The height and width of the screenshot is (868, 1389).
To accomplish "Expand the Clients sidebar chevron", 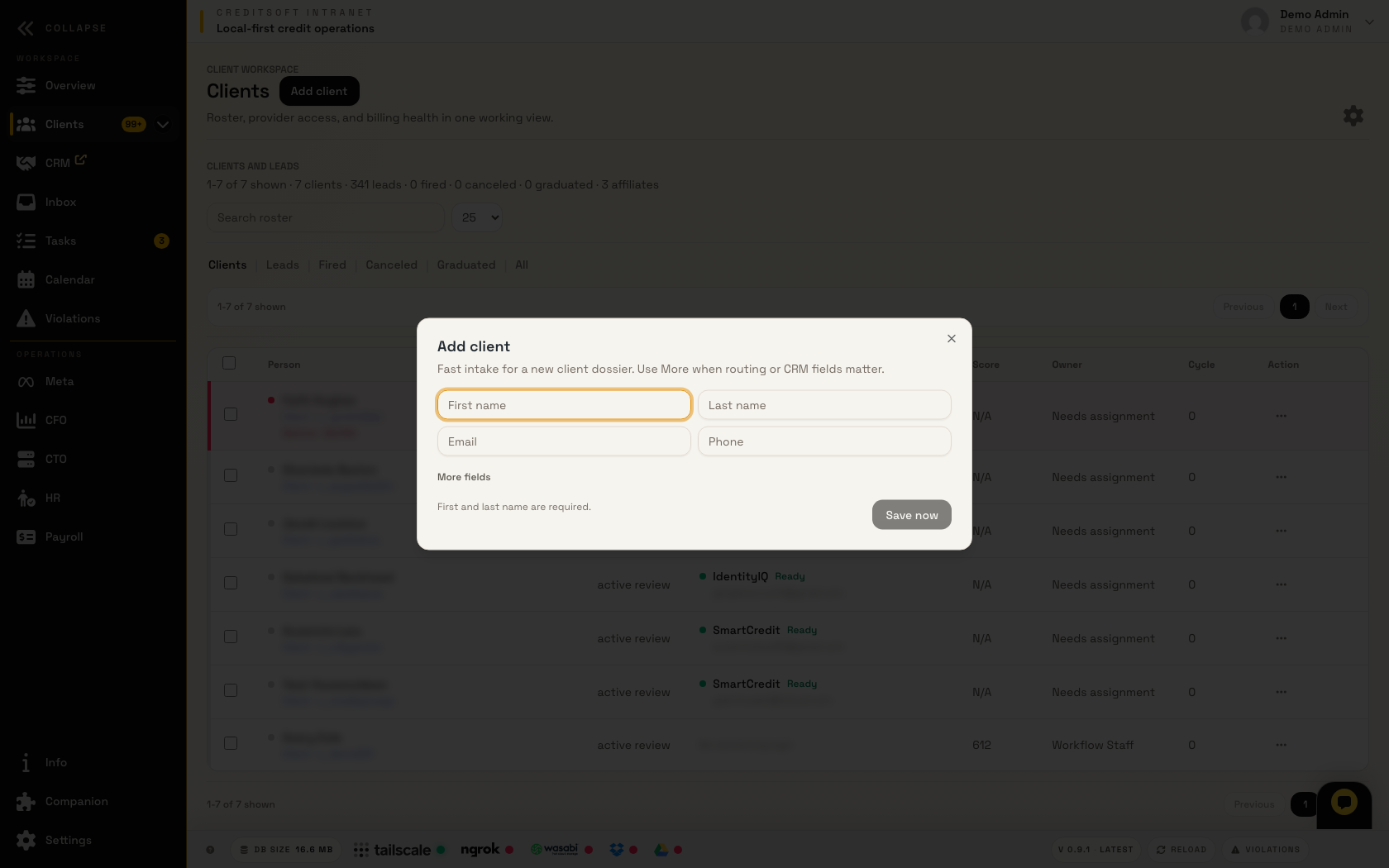I will [x=163, y=124].
